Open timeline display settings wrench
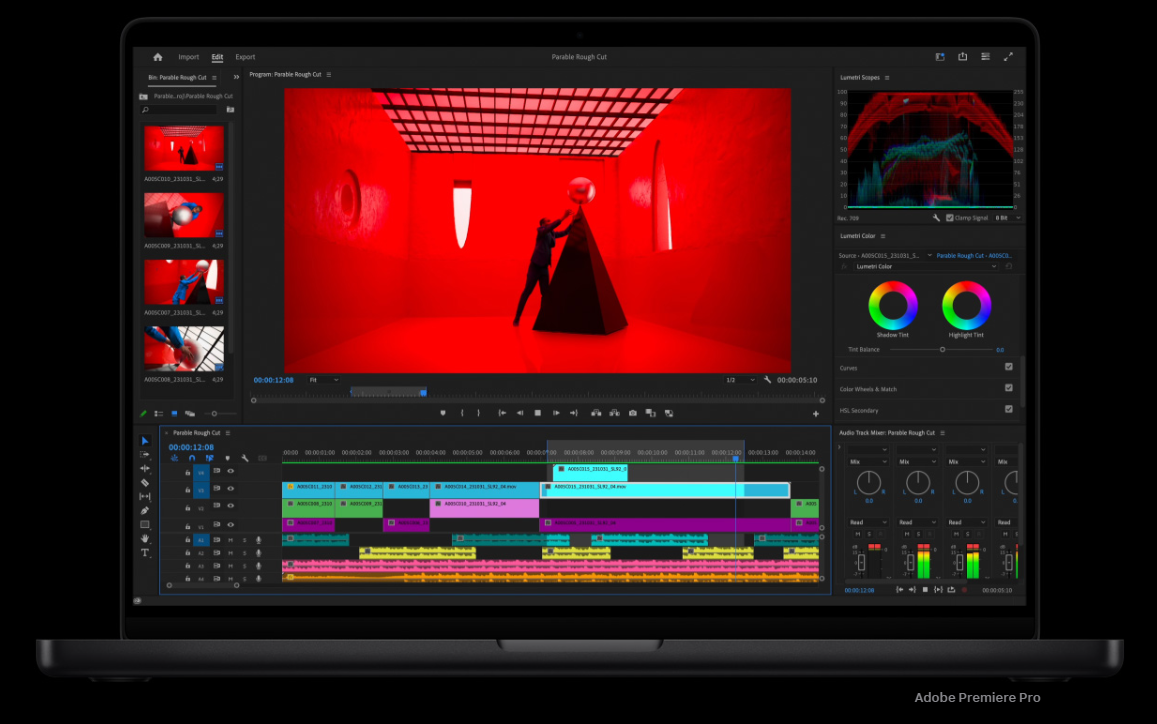The image size is (1157, 724). pyautogui.click(x=245, y=458)
